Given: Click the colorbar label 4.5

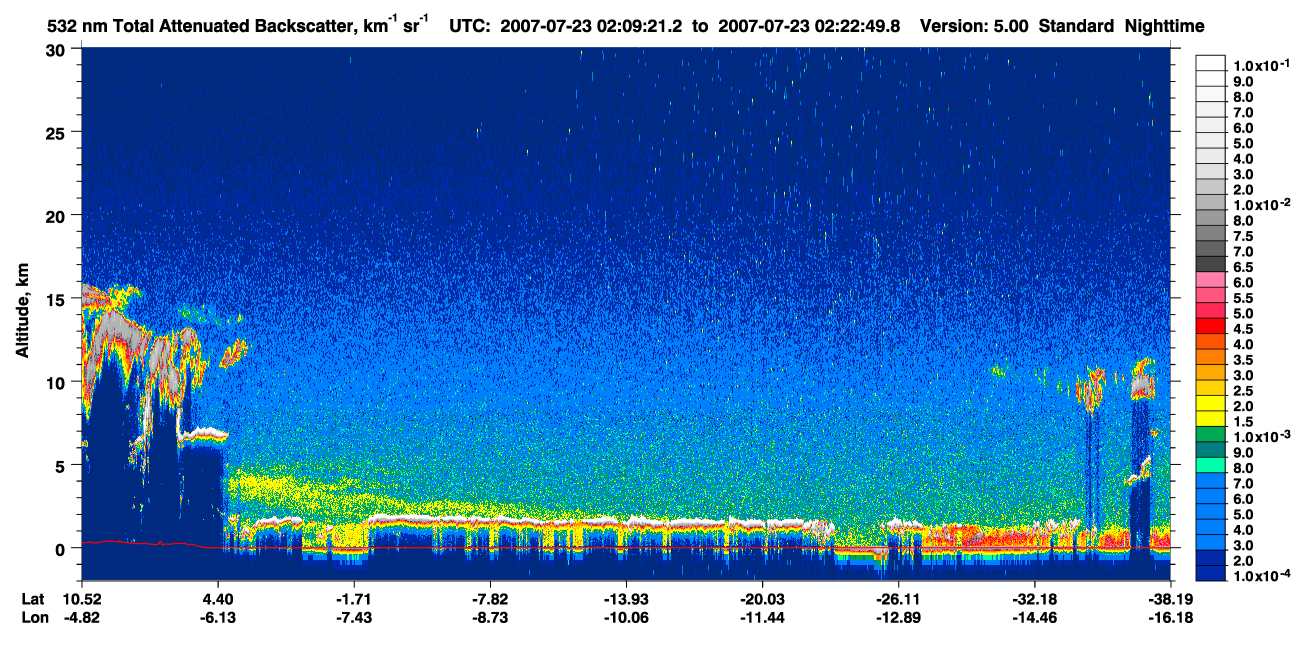Looking at the screenshot, I should pyautogui.click(x=1245, y=329).
